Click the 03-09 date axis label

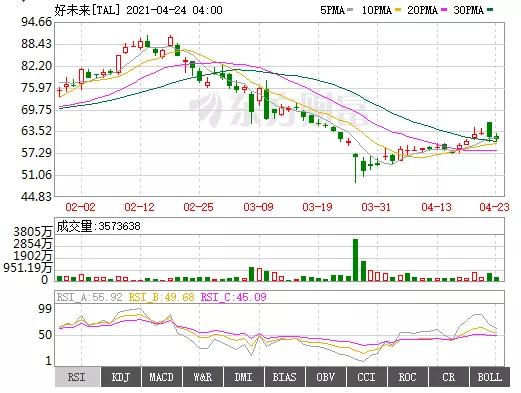pyautogui.click(x=258, y=207)
